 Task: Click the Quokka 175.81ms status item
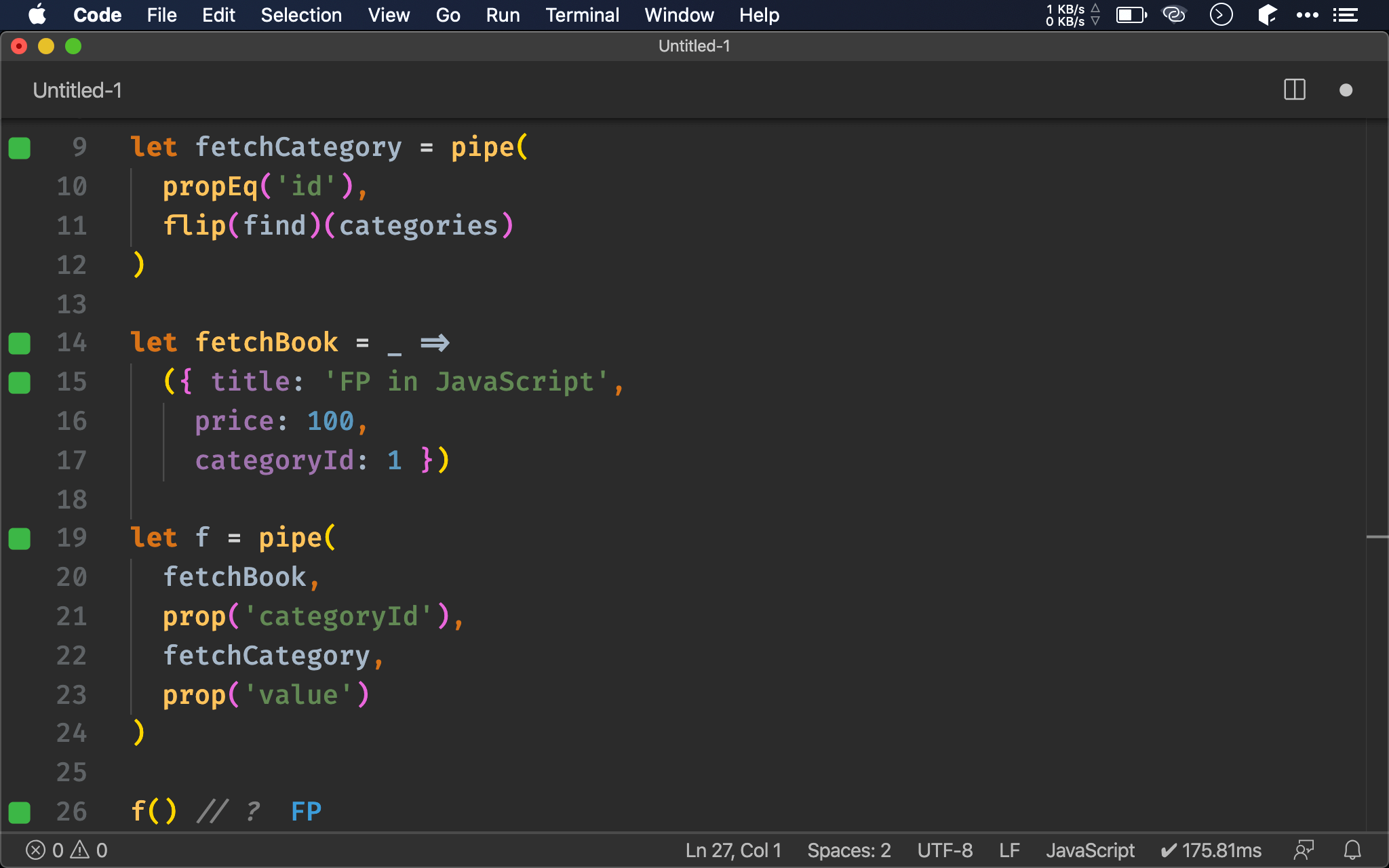[x=1211, y=850]
